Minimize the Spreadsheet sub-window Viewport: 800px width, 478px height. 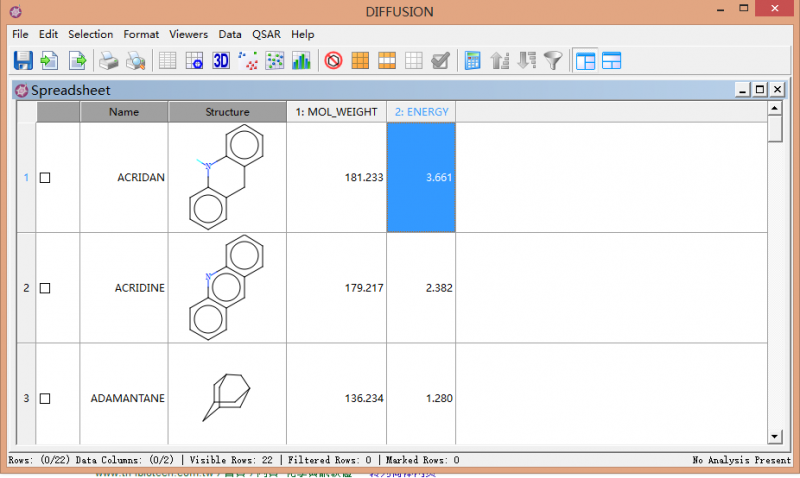(743, 90)
